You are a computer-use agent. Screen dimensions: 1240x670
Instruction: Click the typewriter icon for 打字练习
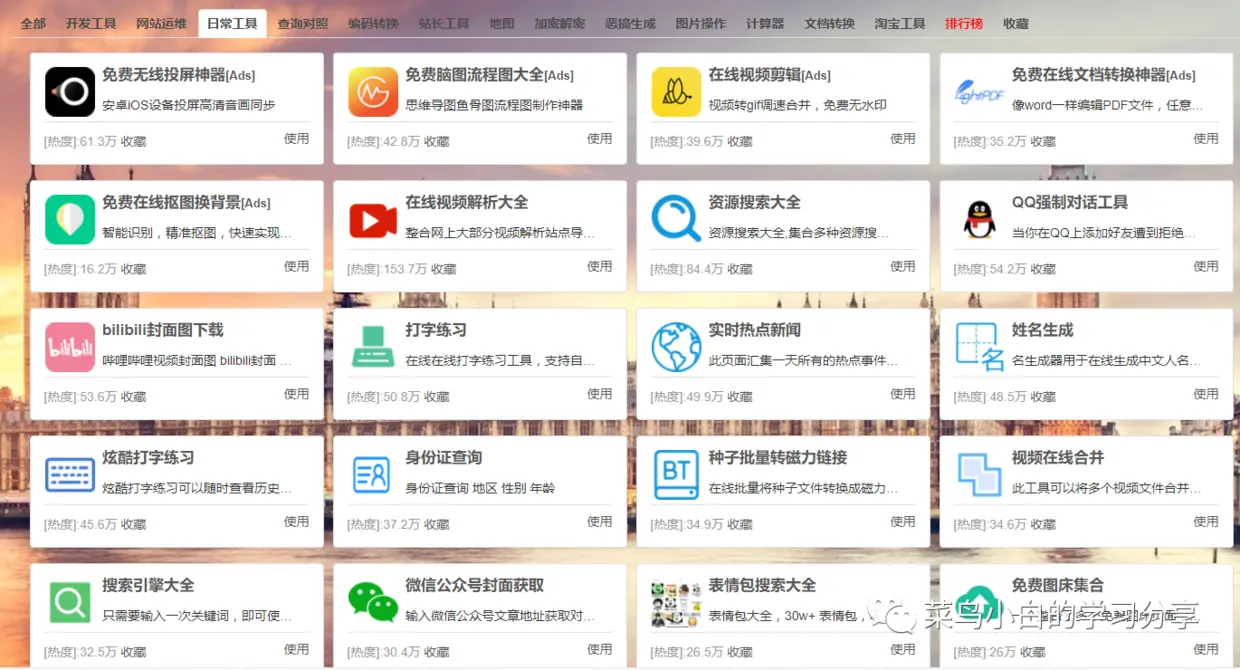coord(373,348)
